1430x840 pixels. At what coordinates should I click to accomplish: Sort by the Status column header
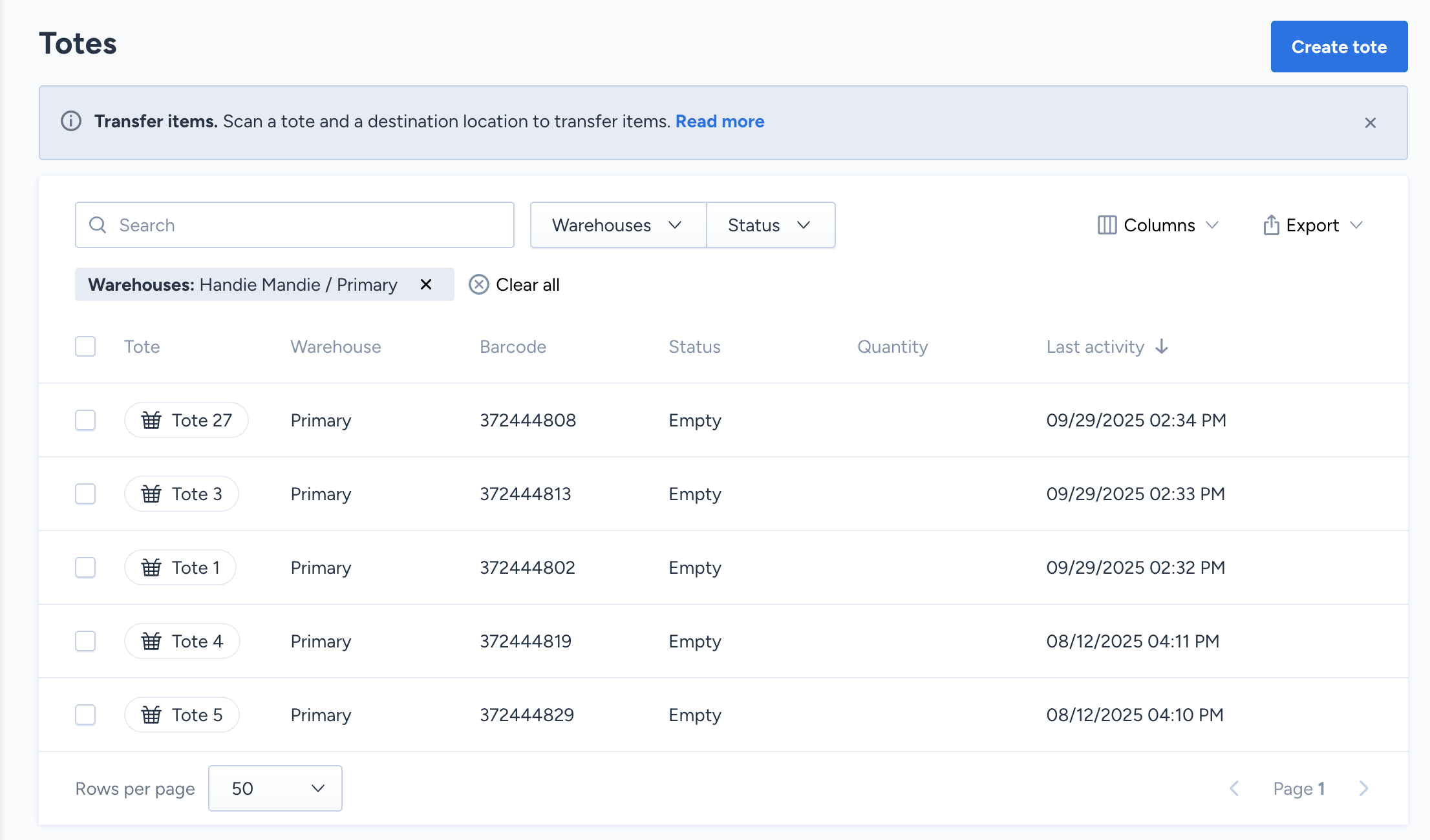pyautogui.click(x=694, y=346)
